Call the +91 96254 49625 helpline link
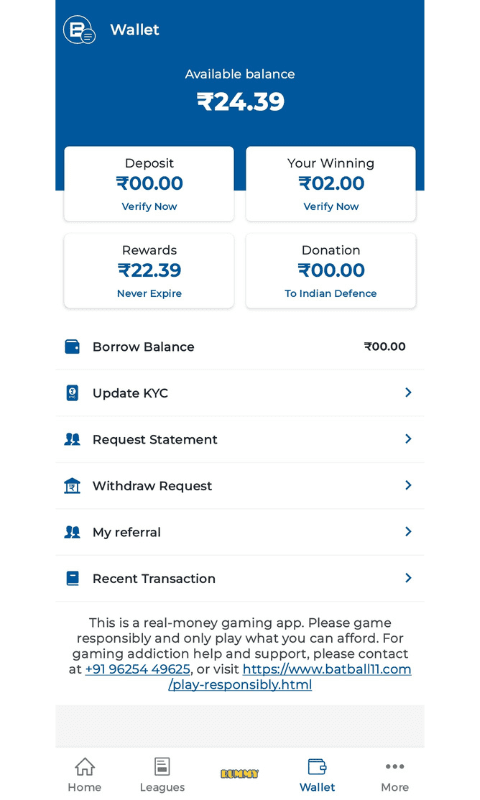Screen dimensions: 480x800 point(138,669)
